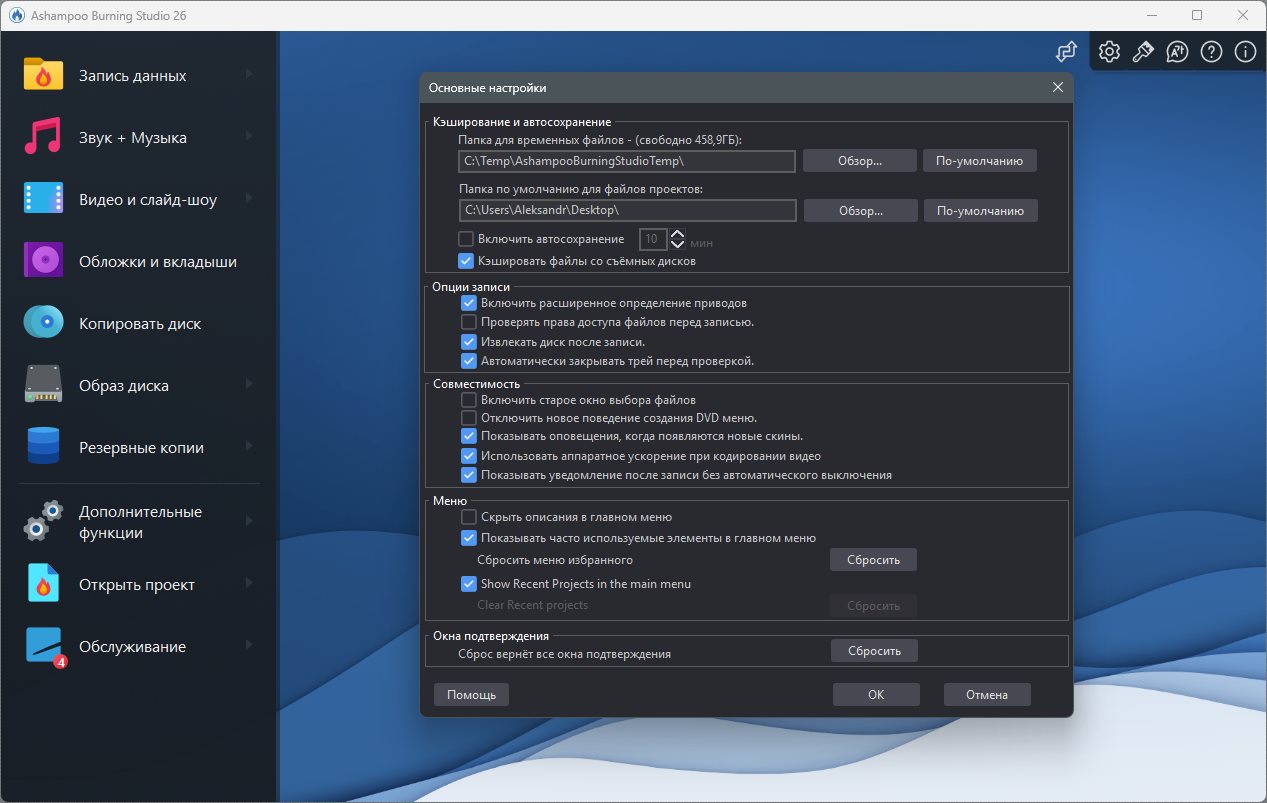Expand the Образ диска submenu arrow

tap(249, 385)
